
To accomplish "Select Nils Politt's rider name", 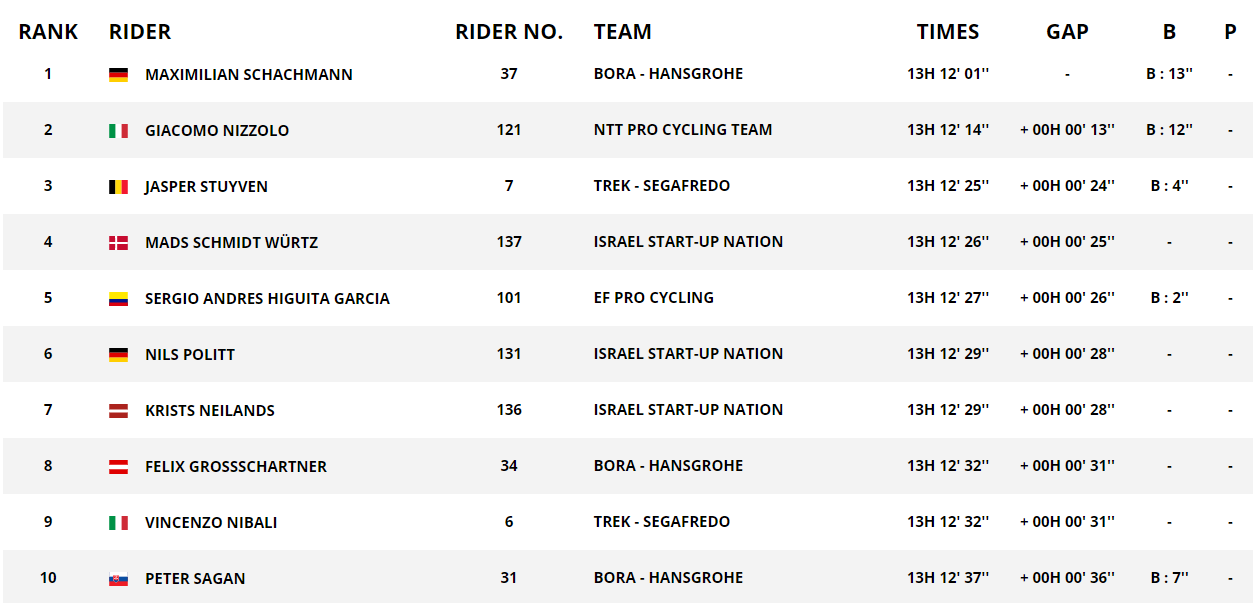I will (190, 354).
